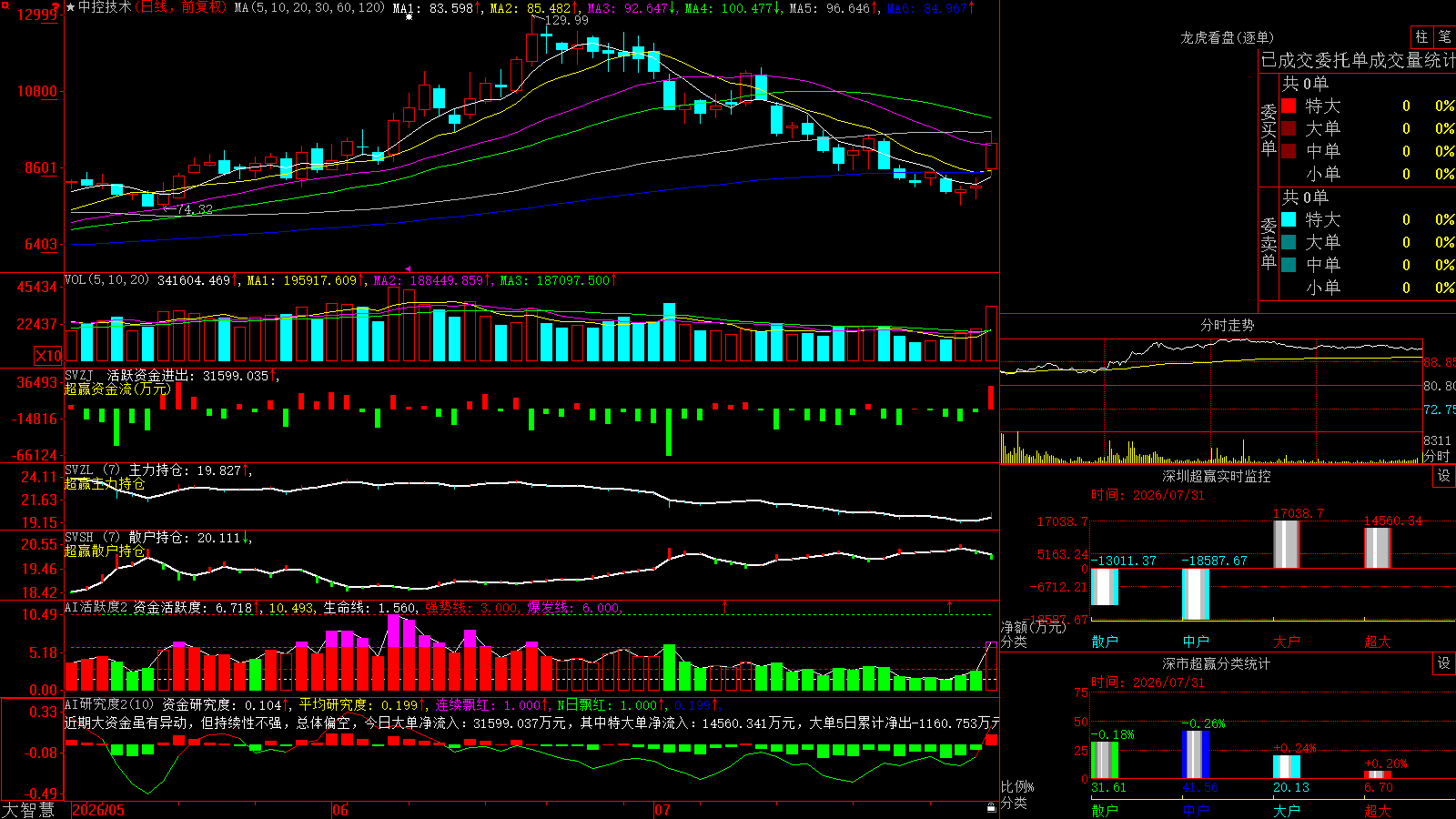Click the green 31.61 散户 bar in 分类统计

1105,760
